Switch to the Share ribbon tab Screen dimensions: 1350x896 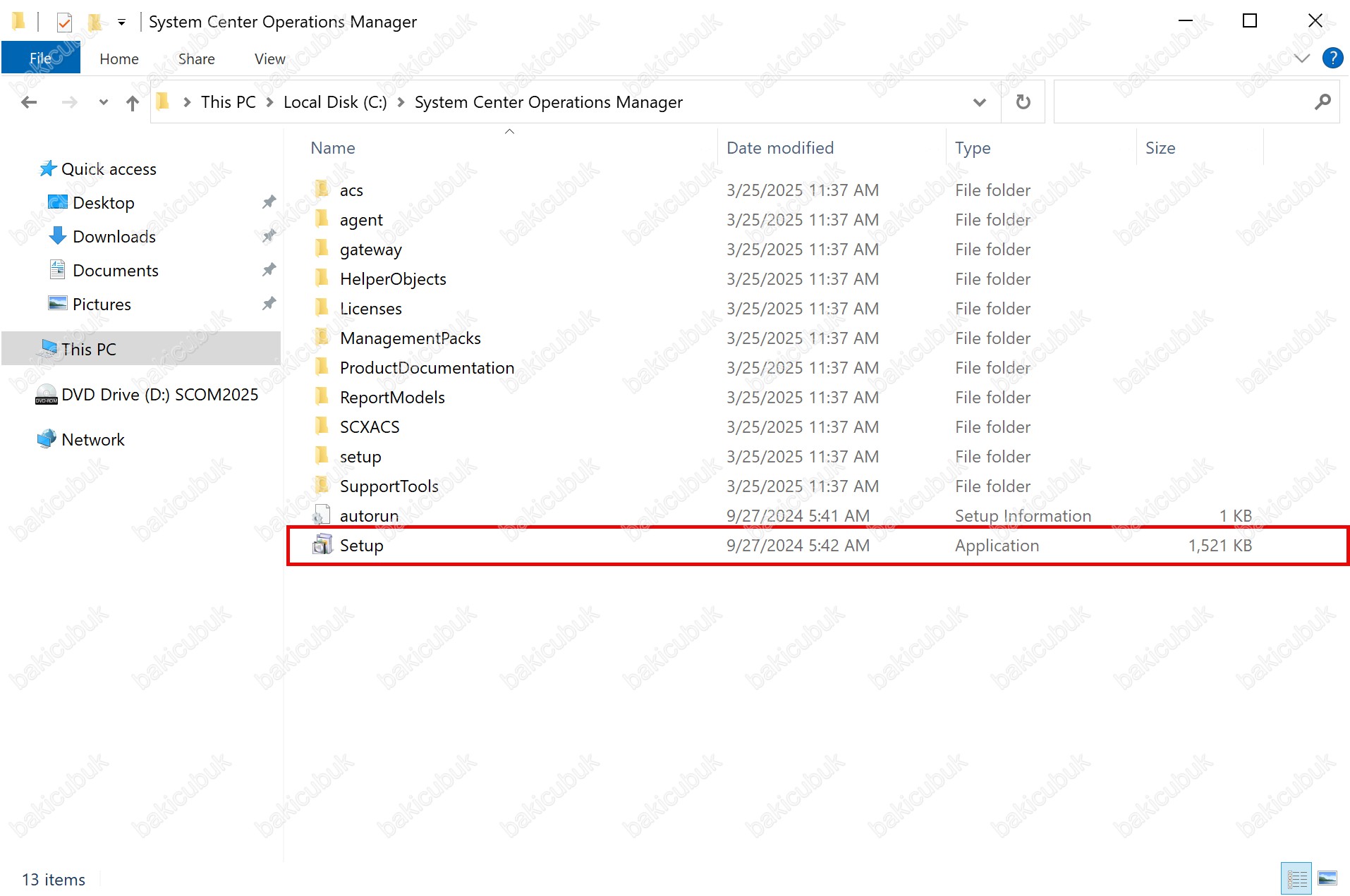coord(197,59)
